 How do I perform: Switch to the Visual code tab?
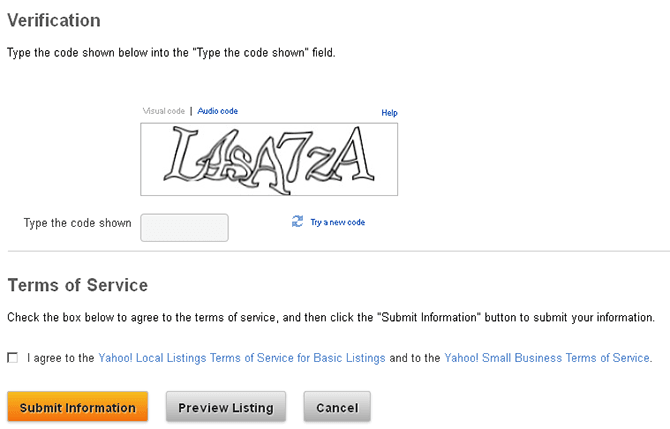(x=164, y=111)
